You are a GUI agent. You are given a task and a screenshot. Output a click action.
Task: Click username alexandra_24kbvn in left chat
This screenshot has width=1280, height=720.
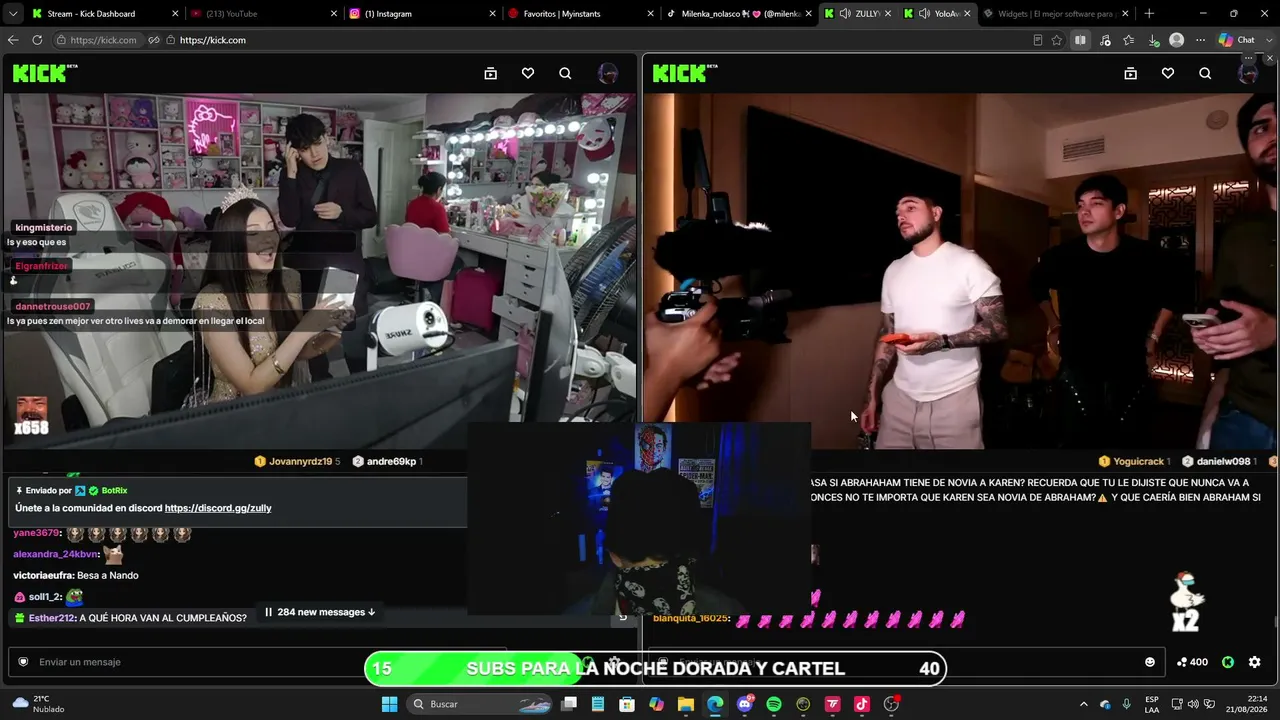coord(56,554)
